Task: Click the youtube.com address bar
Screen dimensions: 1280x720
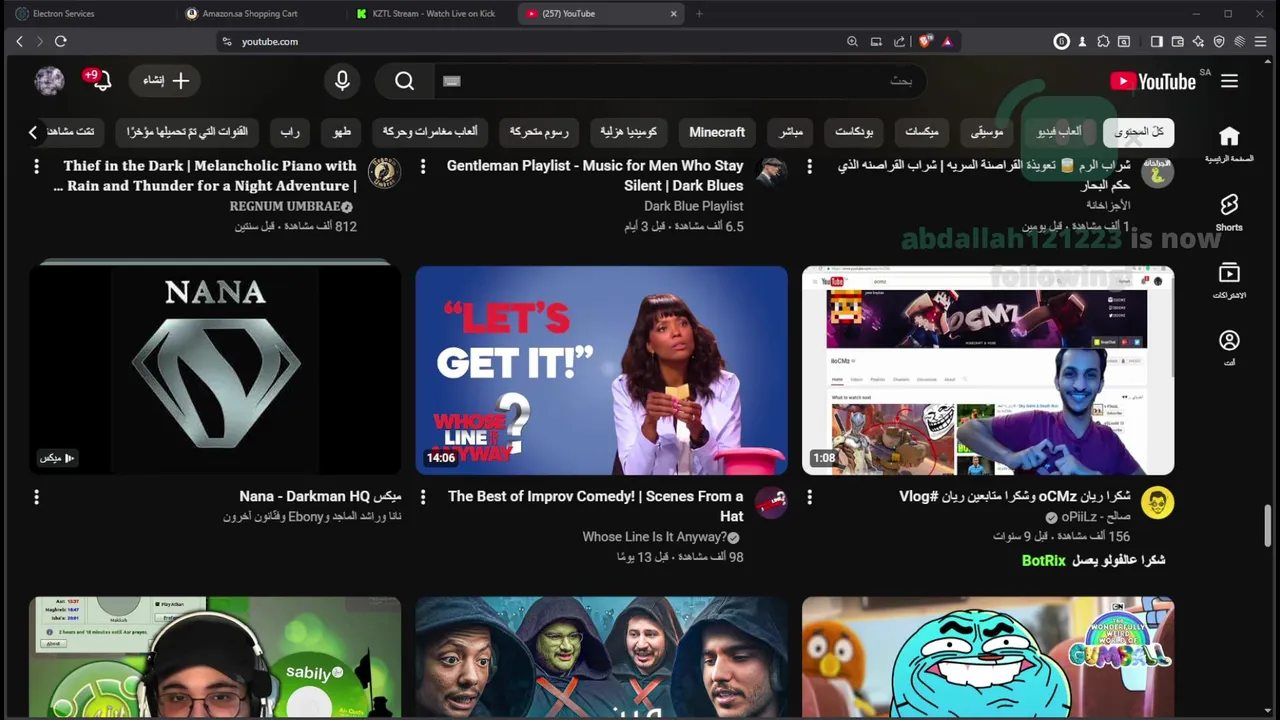Action: point(530,41)
